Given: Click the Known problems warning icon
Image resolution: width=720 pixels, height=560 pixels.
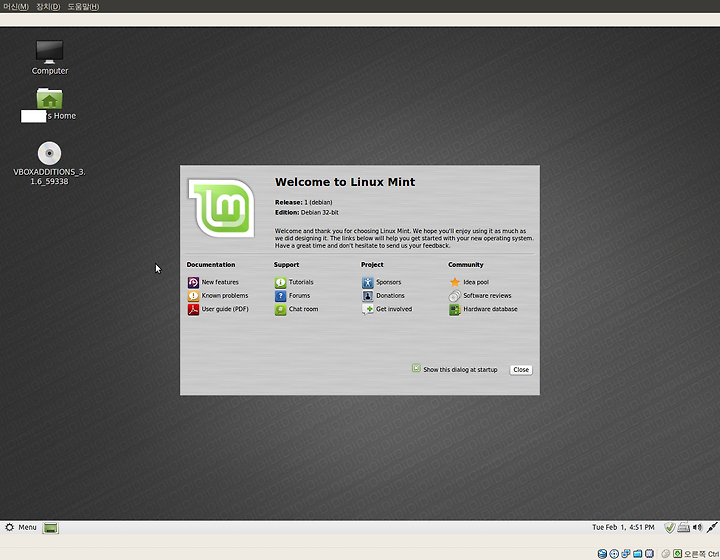Looking at the screenshot, I should click(x=193, y=296).
